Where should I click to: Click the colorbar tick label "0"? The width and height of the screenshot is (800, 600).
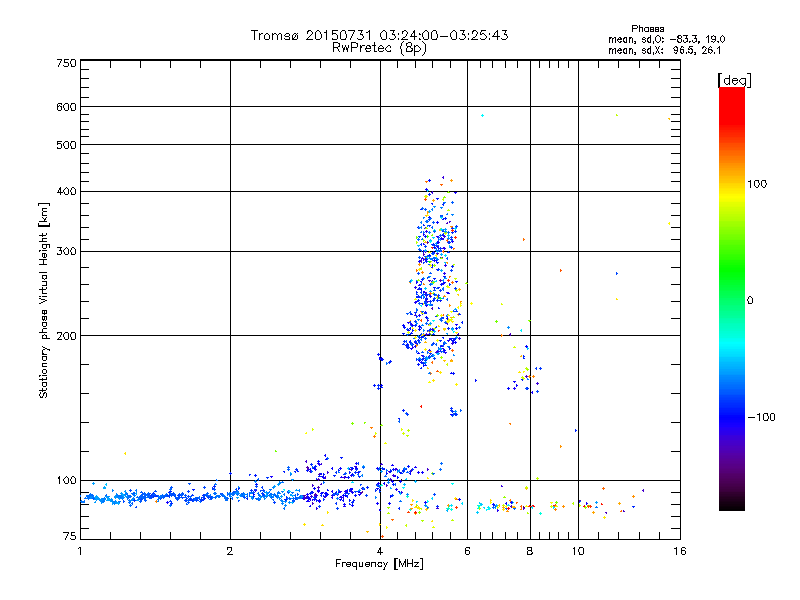click(x=749, y=301)
